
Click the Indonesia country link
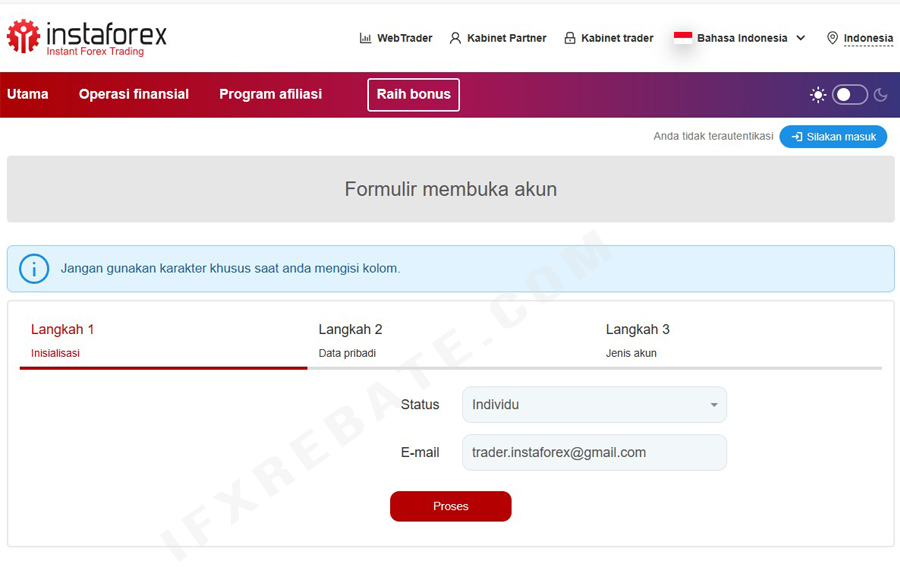click(868, 38)
